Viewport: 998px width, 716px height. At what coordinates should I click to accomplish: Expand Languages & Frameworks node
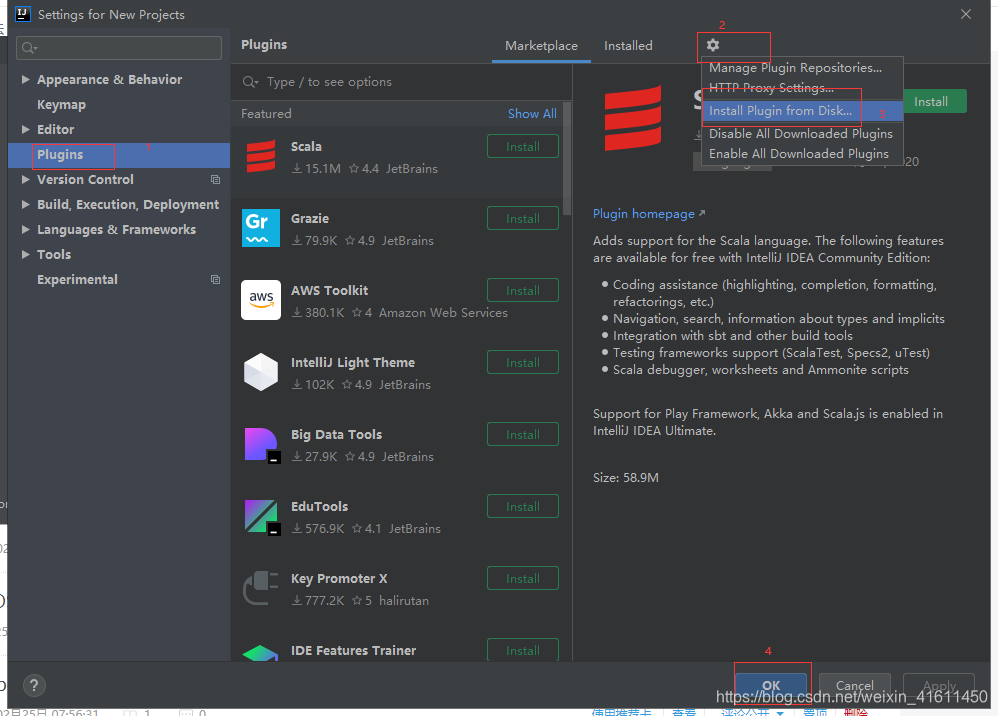click(x=25, y=229)
